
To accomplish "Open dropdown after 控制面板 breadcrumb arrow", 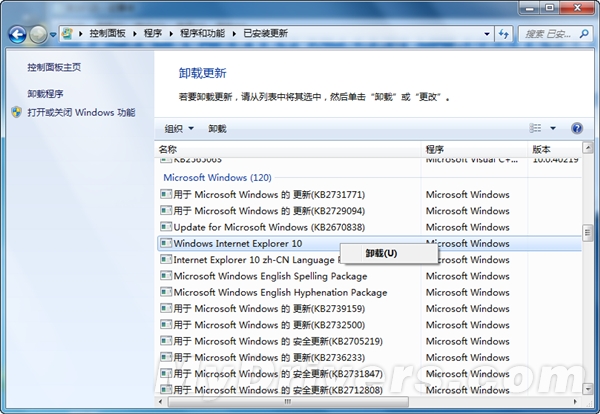I will click(135, 34).
